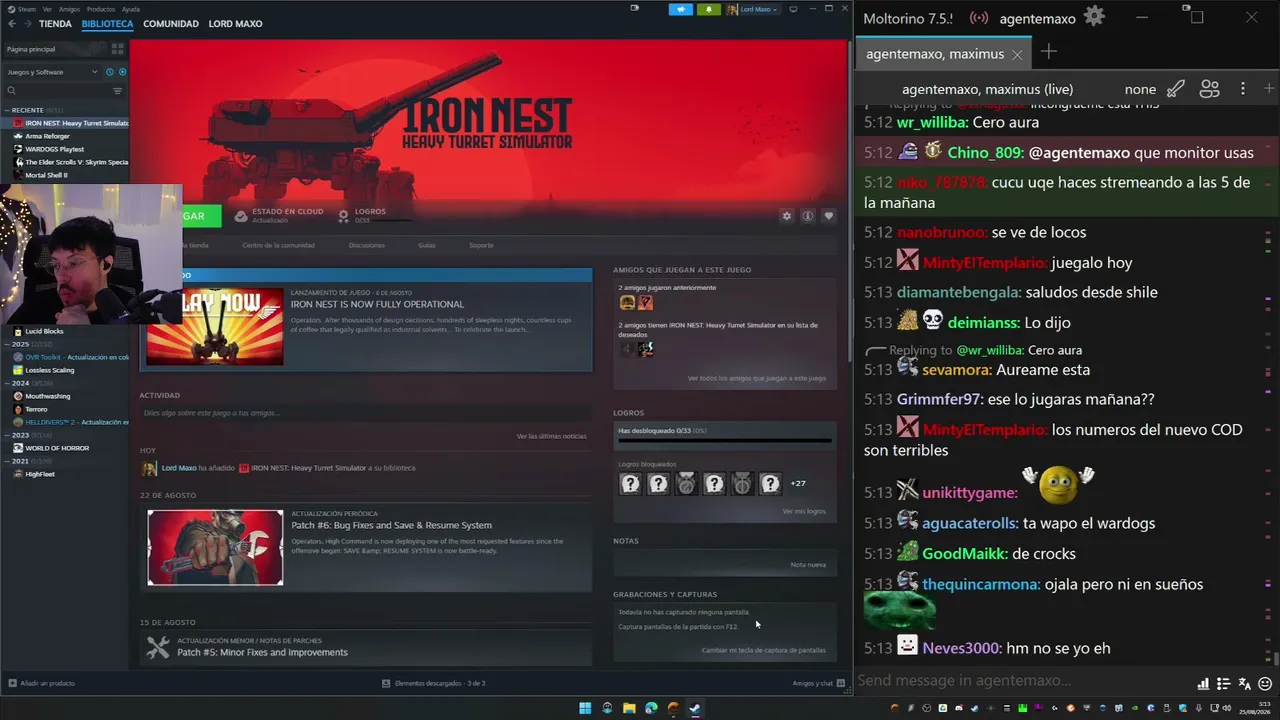Open the chat translate icon

coord(1244,684)
